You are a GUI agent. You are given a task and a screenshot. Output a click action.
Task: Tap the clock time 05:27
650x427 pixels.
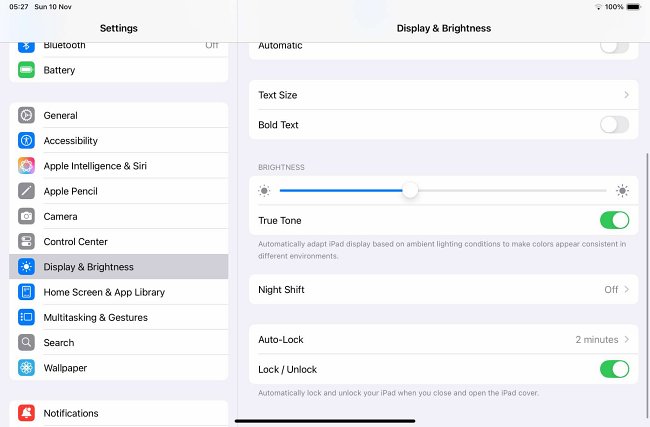(19, 7)
